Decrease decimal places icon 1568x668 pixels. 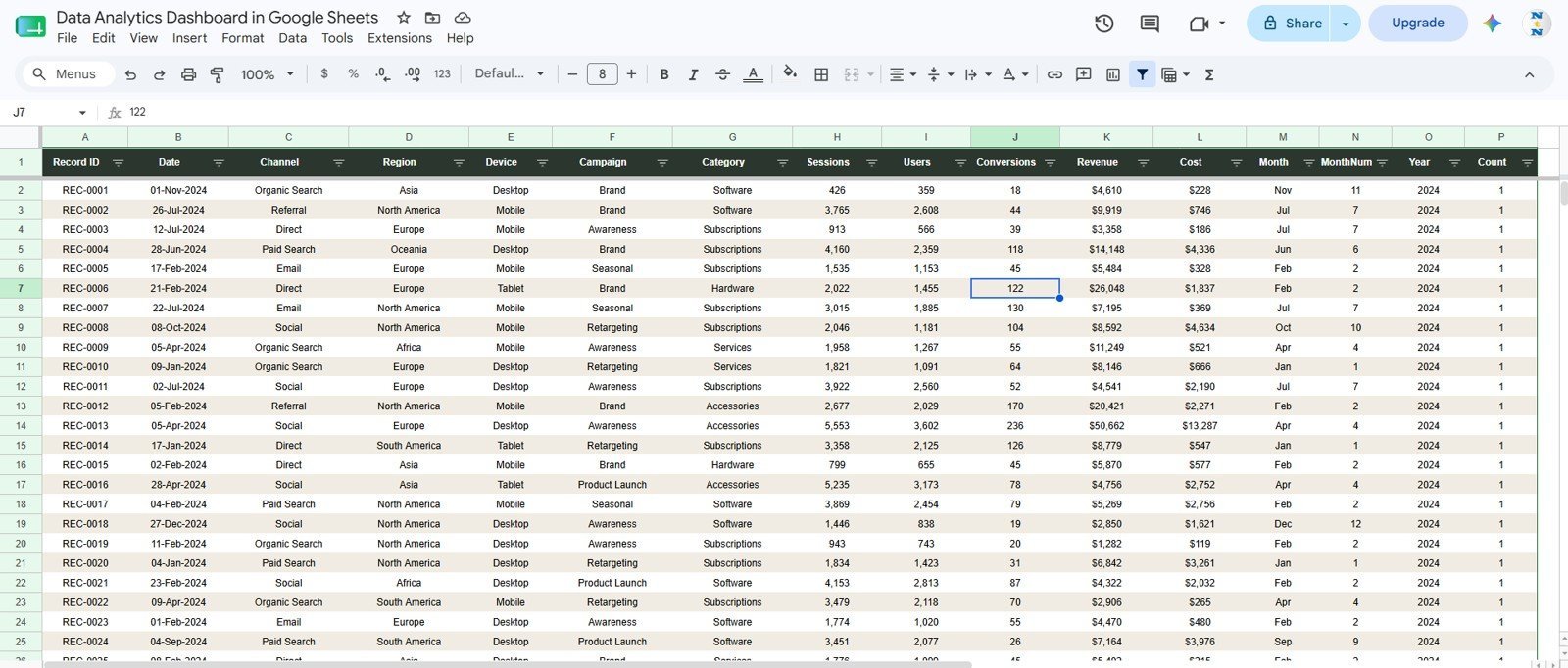click(382, 74)
